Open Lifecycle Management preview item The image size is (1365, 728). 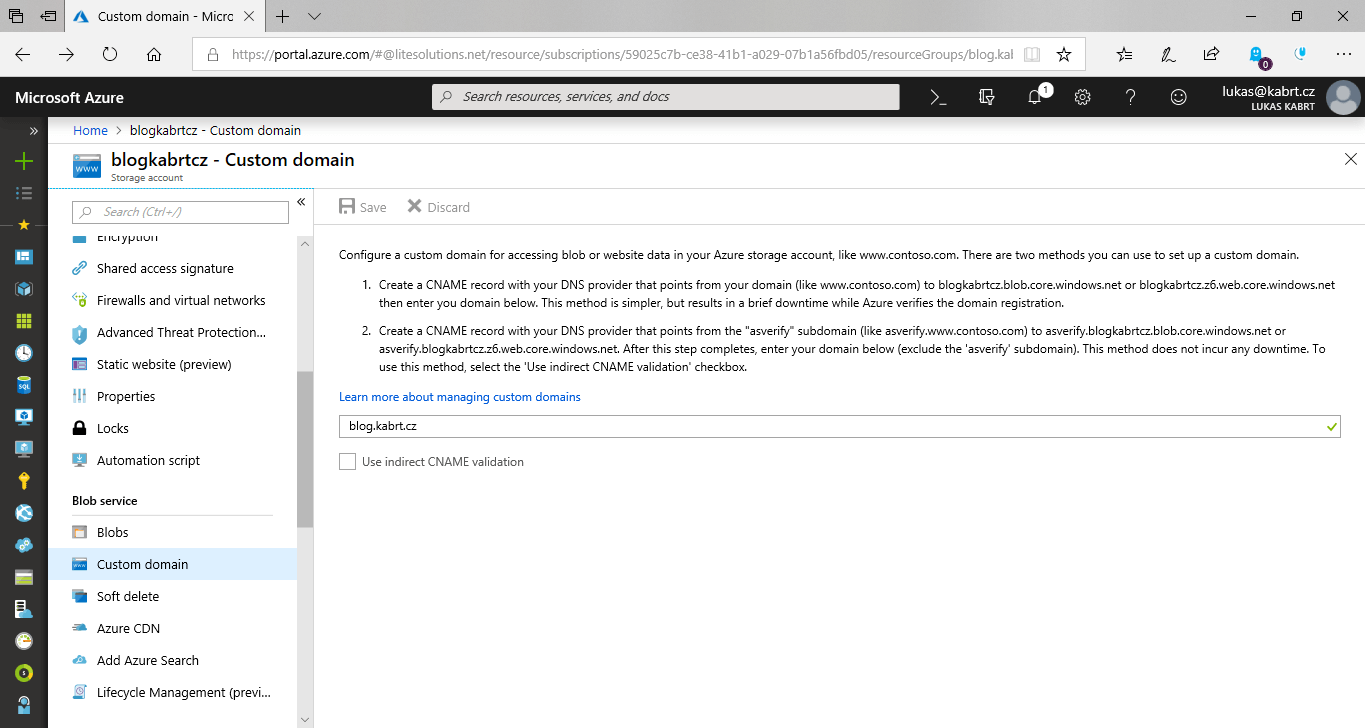[x=172, y=692]
